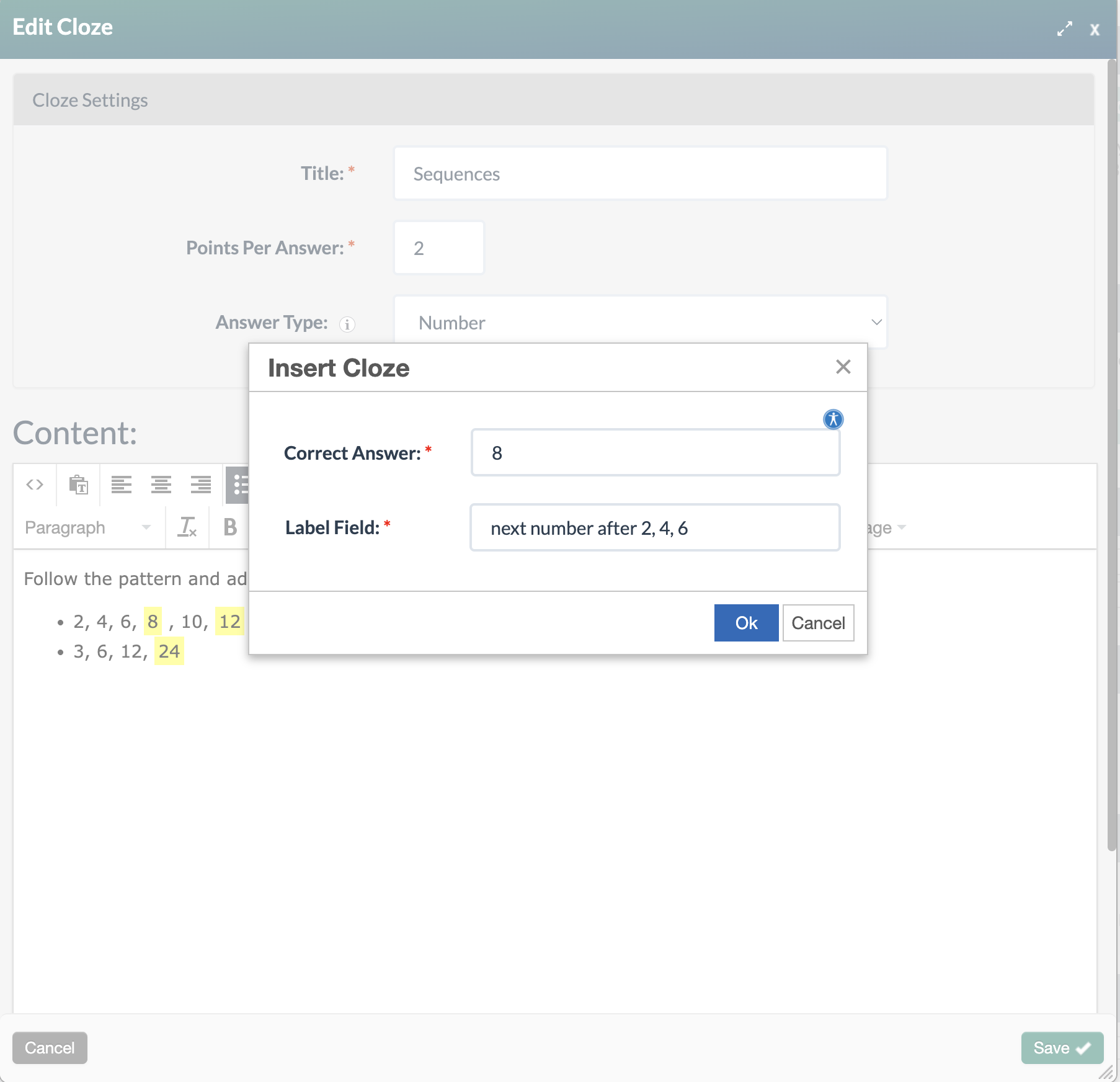Toggle bold formatting

pos(230,527)
